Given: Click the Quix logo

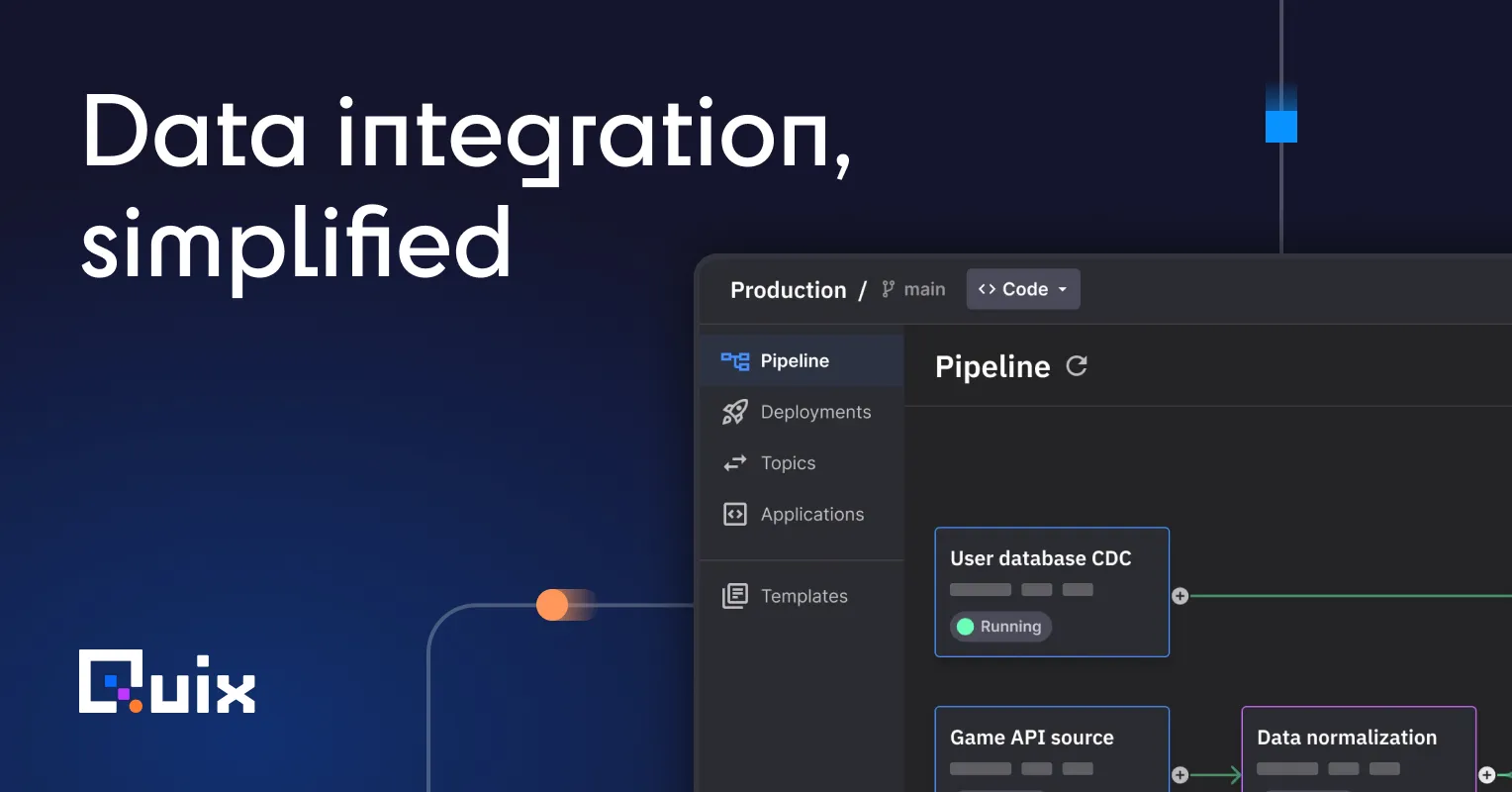Looking at the screenshot, I should [167, 682].
